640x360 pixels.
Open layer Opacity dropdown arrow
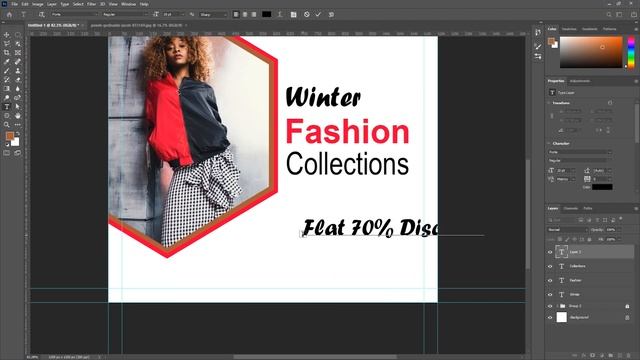pos(619,230)
